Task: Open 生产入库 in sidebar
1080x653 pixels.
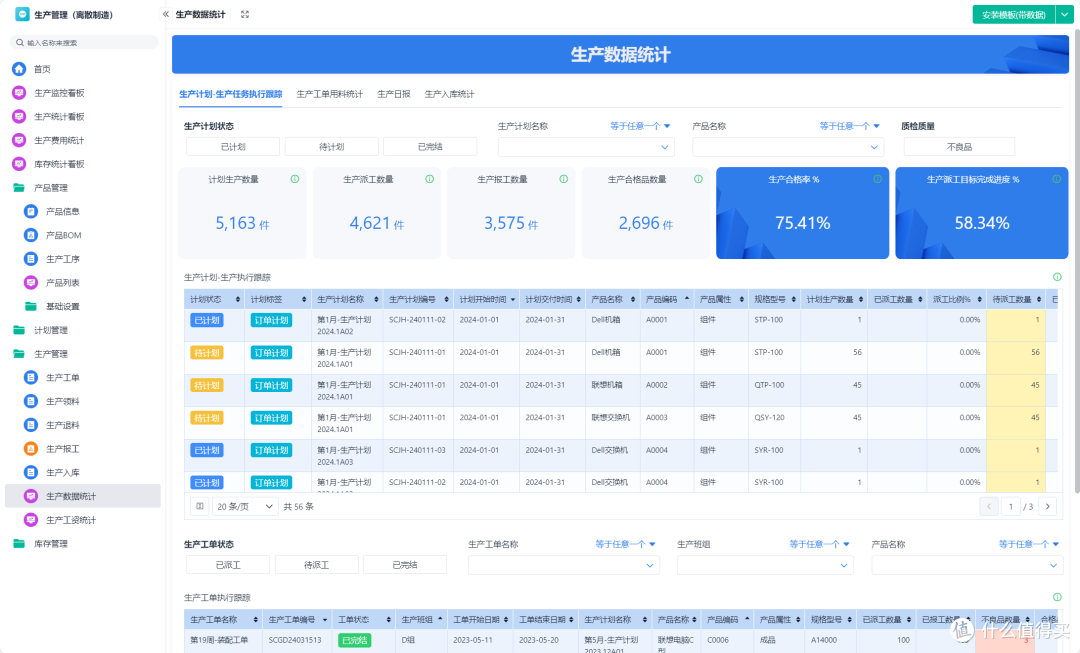Action: point(63,473)
